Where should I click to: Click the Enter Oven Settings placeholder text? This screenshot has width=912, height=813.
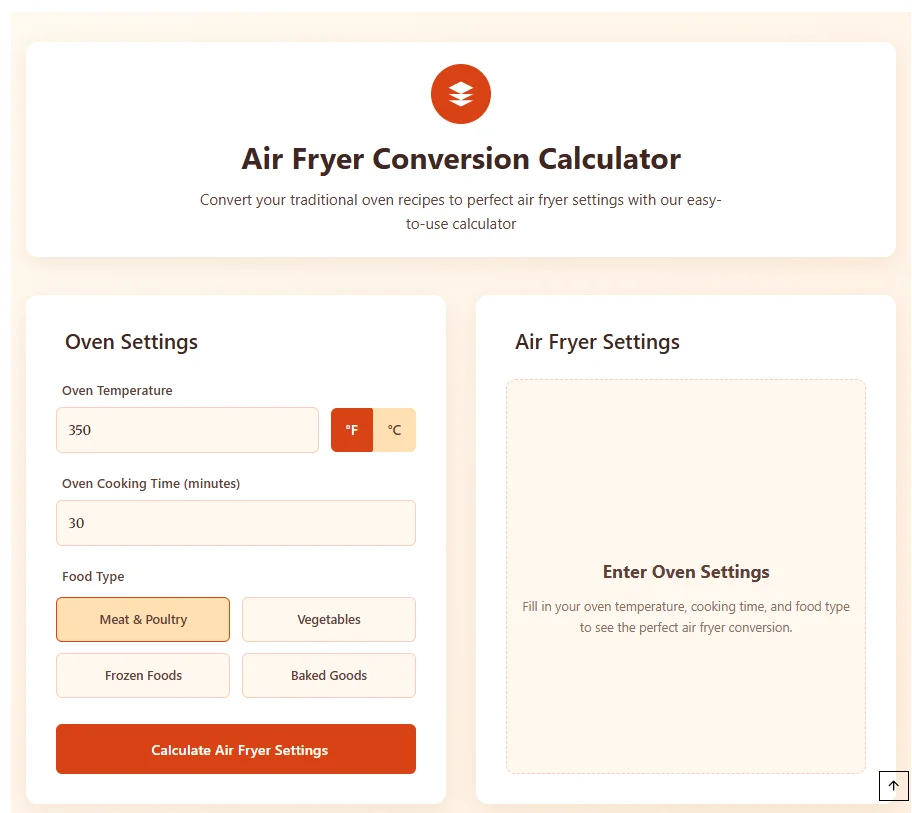click(x=686, y=571)
